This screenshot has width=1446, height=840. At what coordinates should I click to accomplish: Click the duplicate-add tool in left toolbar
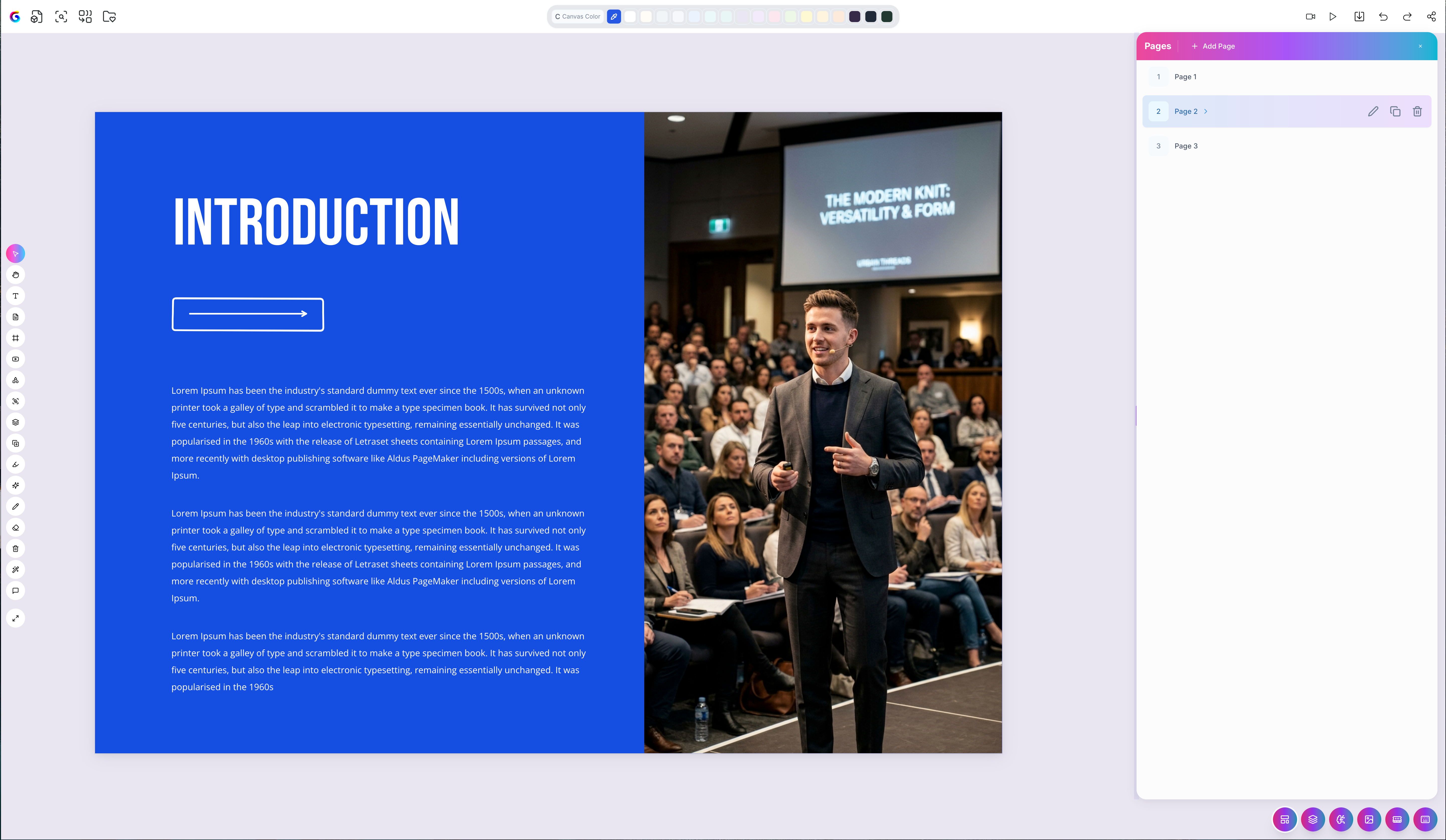click(x=16, y=444)
